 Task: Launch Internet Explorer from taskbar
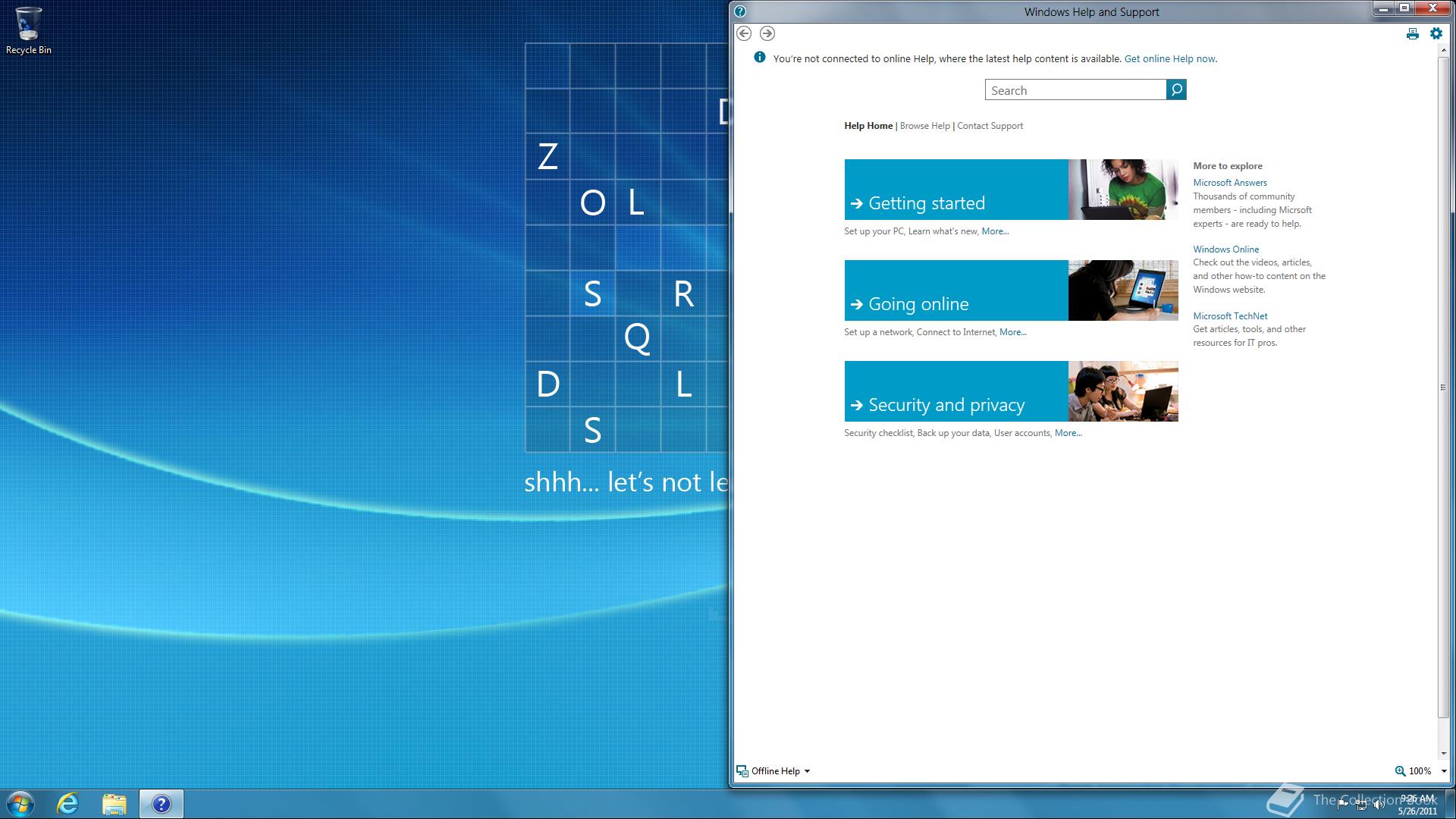68,804
